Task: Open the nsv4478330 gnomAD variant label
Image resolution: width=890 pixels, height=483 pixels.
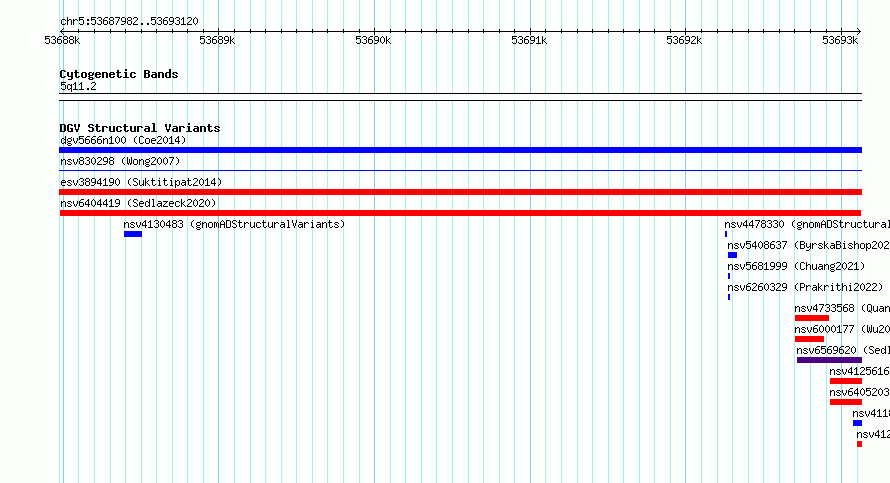Action: click(x=807, y=224)
